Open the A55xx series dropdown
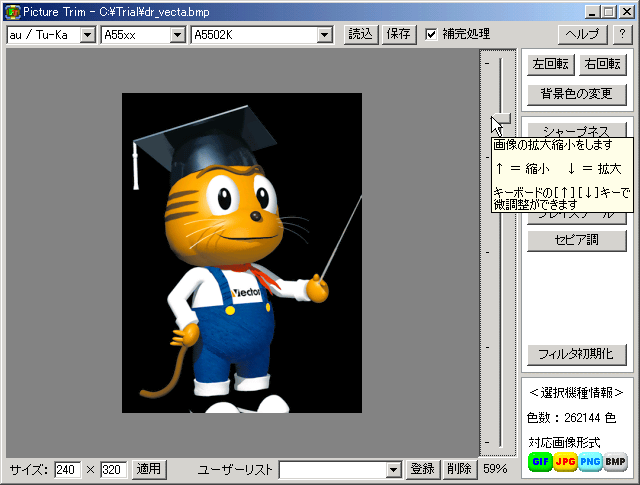 click(177, 35)
